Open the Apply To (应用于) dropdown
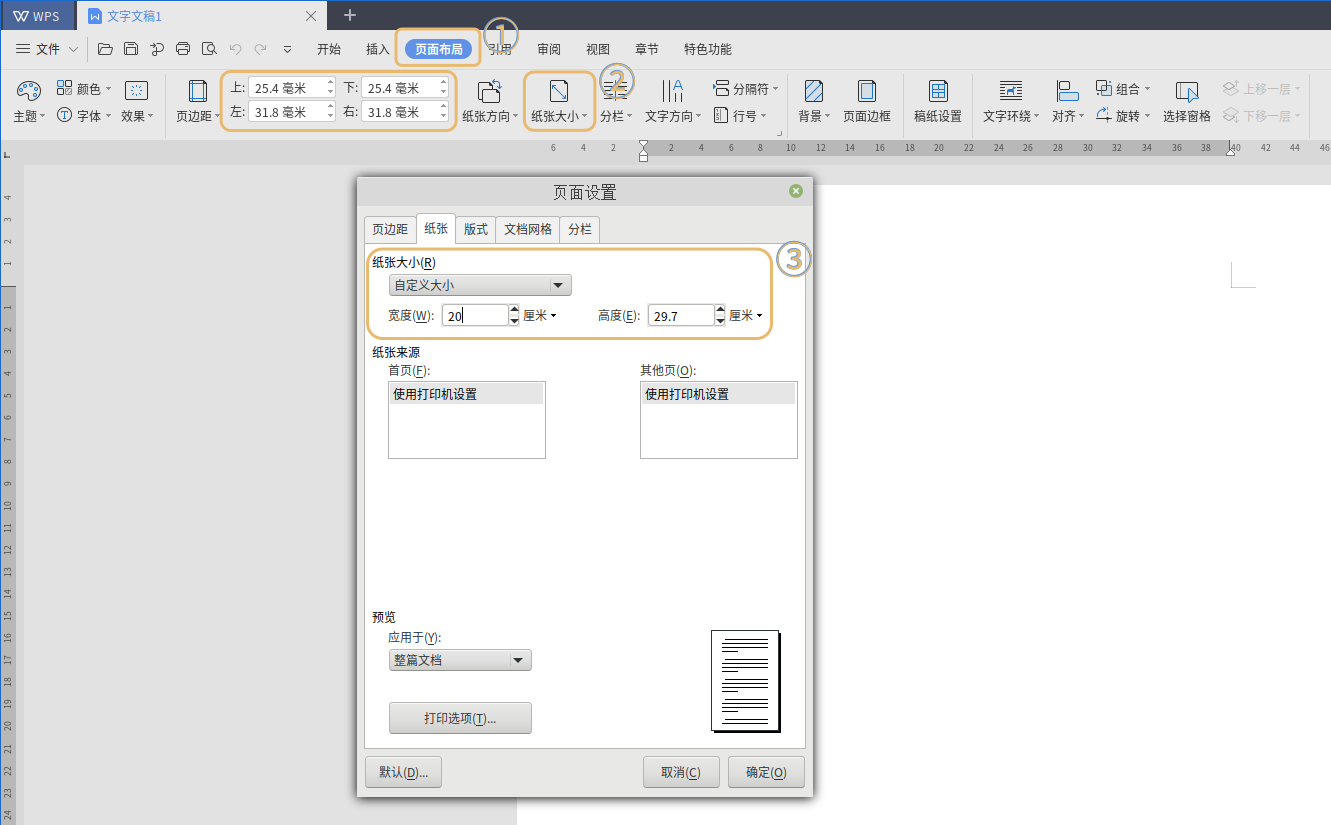 (518, 660)
